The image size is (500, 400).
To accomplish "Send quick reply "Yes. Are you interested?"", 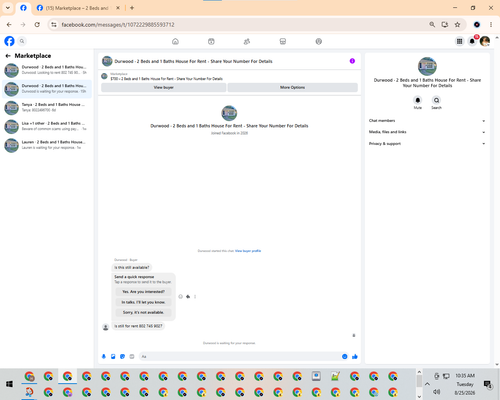I will [143, 292].
